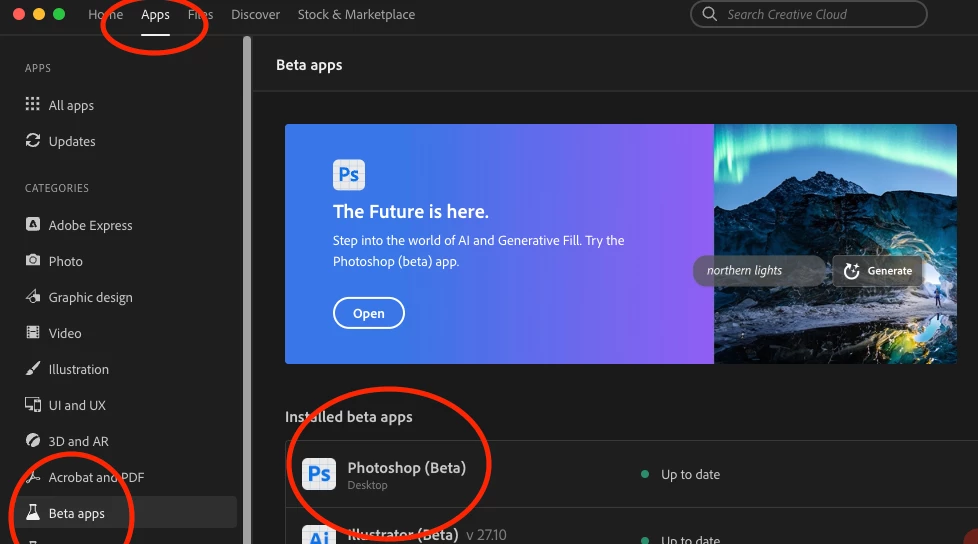The width and height of the screenshot is (978, 544).
Task: Click the Search Creative Cloud field
Action: click(x=808, y=14)
